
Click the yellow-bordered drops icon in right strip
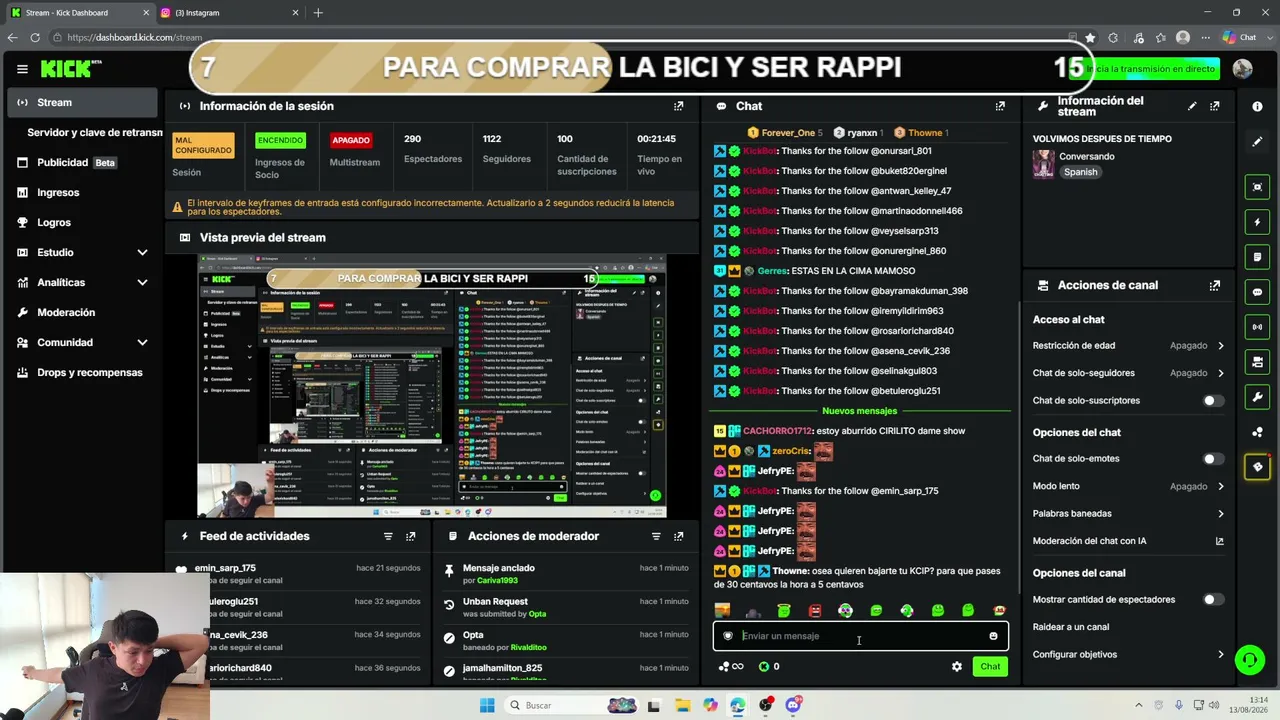point(1257,467)
